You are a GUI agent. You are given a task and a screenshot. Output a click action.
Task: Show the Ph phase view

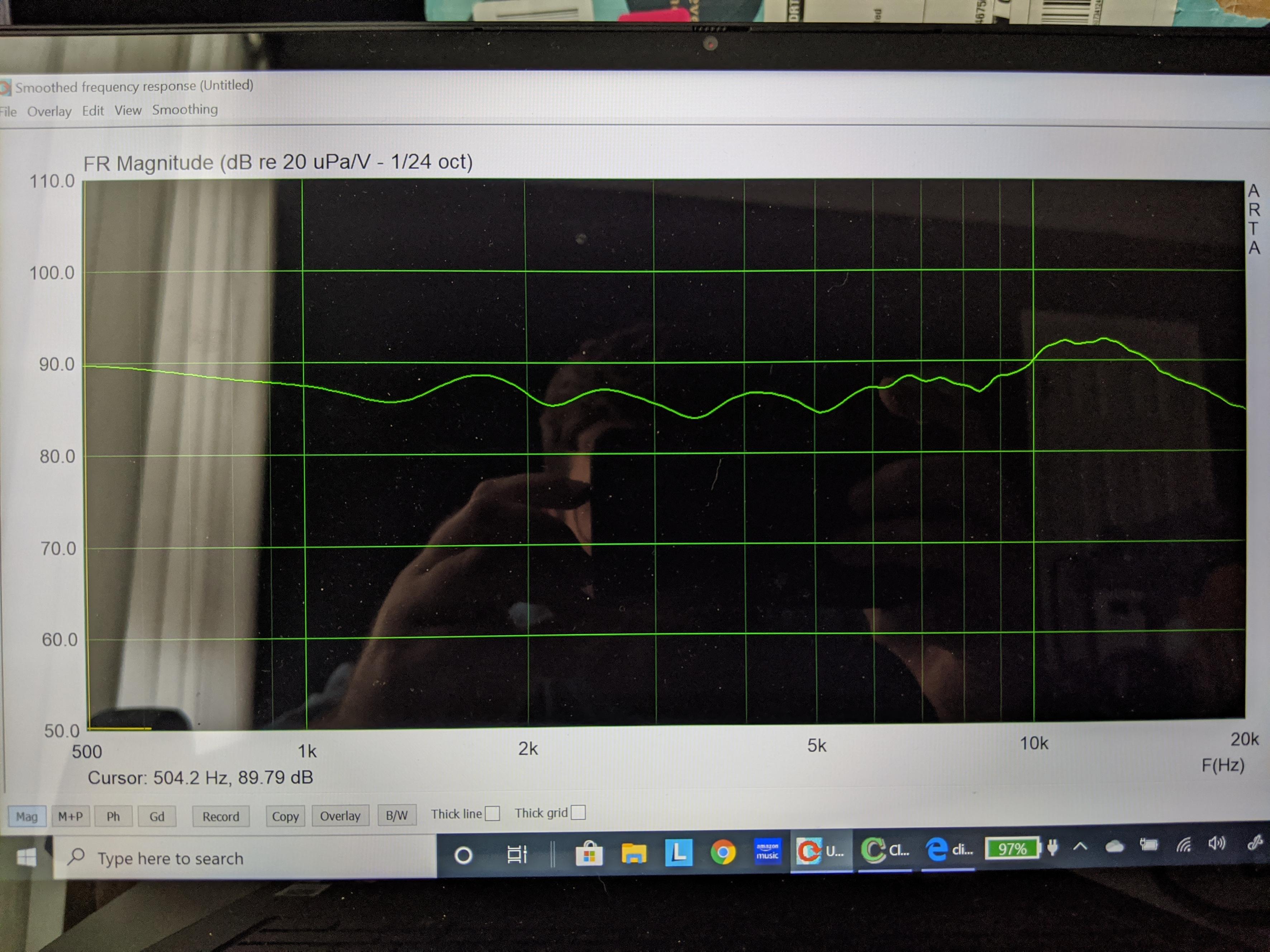tap(113, 816)
